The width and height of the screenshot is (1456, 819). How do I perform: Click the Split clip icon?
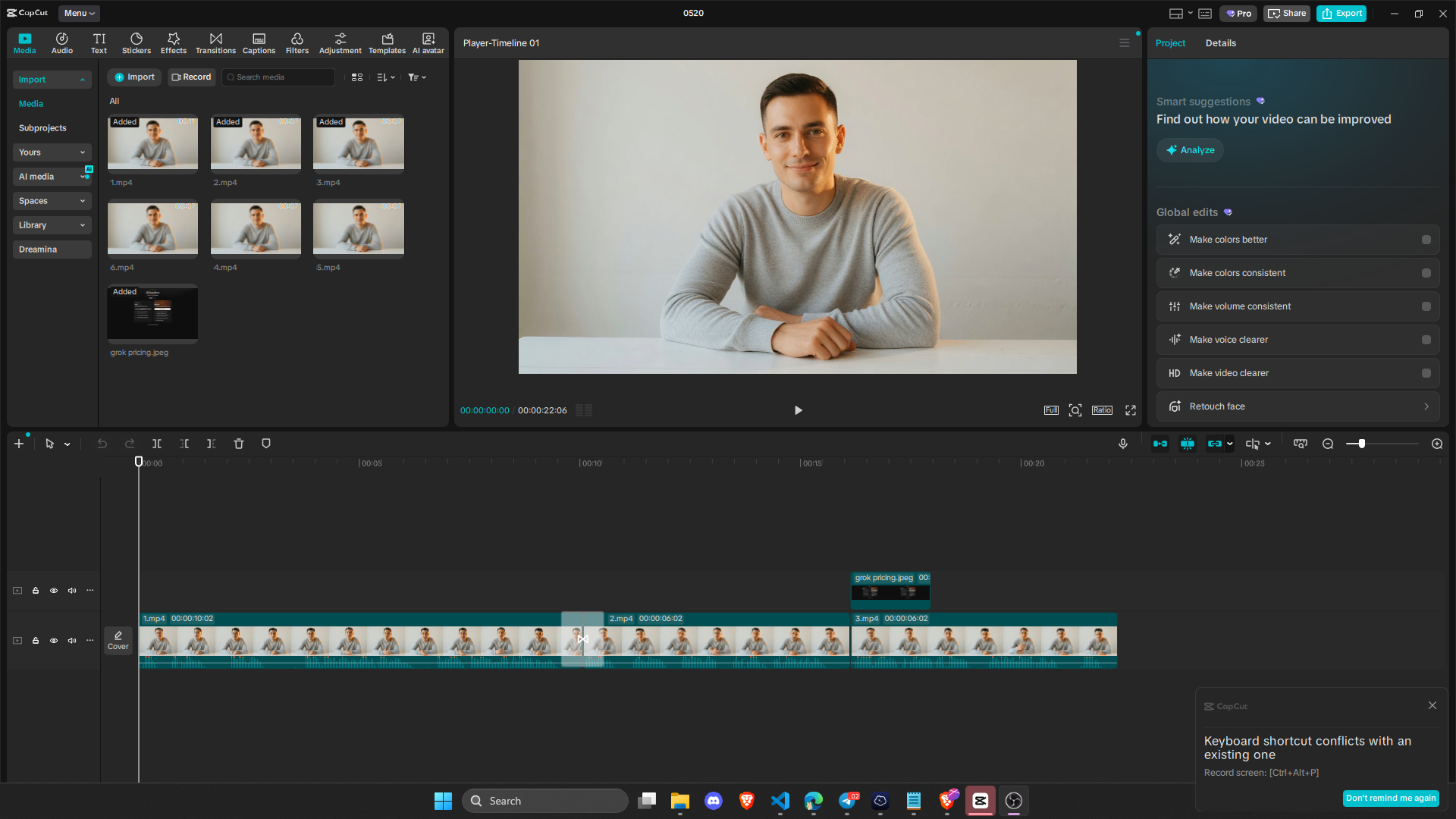[157, 444]
